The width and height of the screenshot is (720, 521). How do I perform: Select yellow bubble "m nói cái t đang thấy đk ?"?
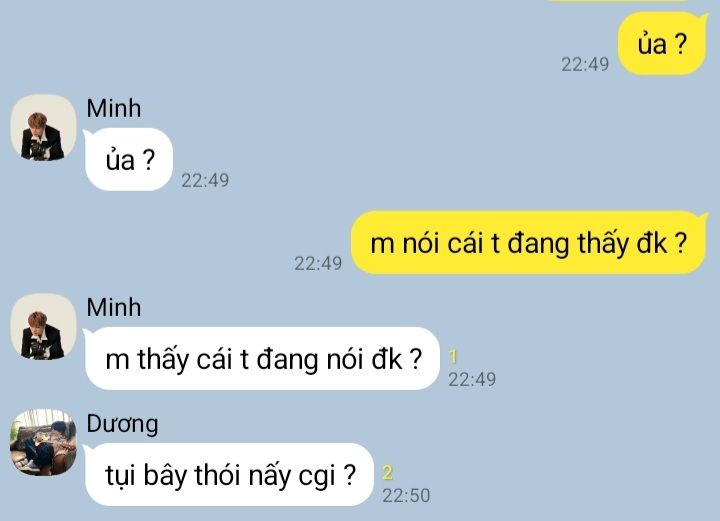tap(528, 242)
